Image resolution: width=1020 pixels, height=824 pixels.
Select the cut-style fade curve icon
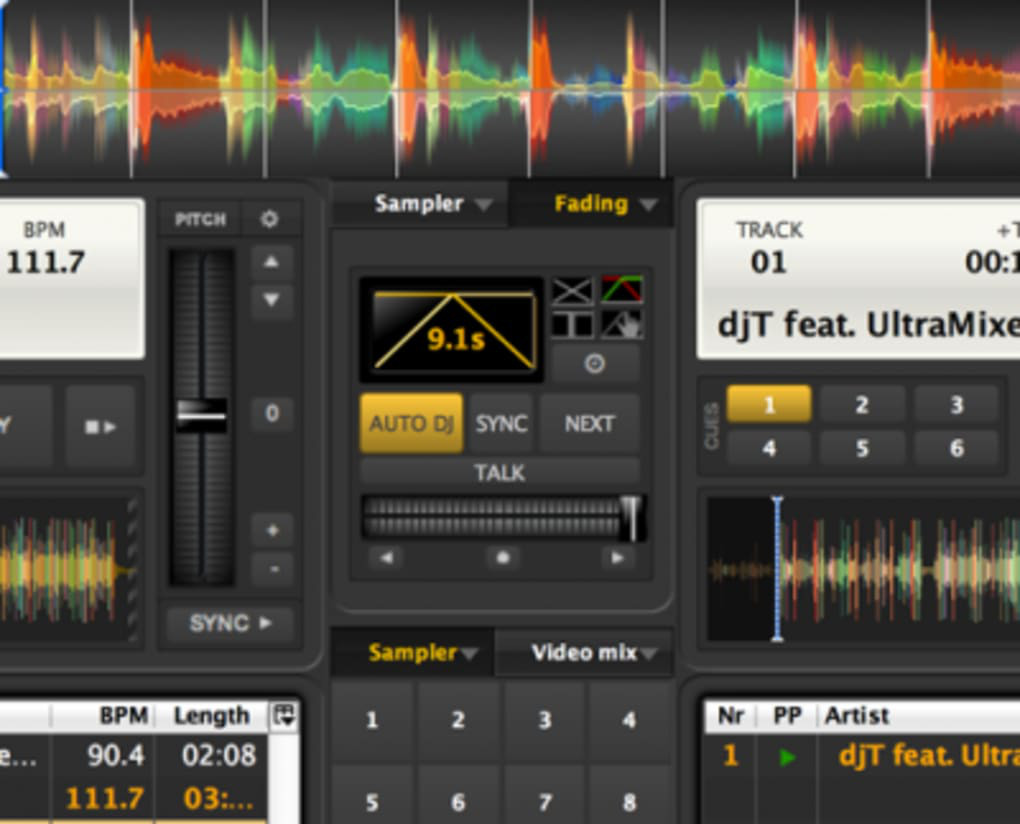(x=572, y=324)
